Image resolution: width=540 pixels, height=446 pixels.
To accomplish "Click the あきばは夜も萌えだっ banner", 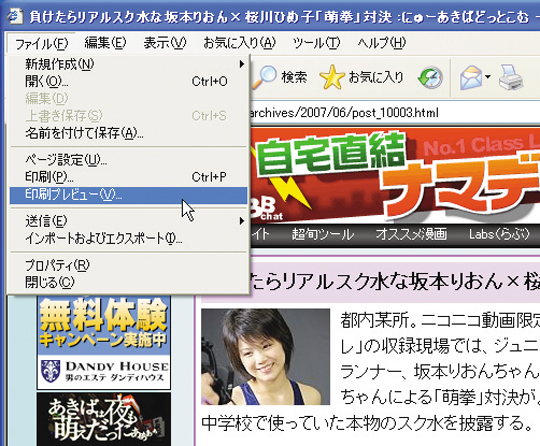I will coord(104,419).
